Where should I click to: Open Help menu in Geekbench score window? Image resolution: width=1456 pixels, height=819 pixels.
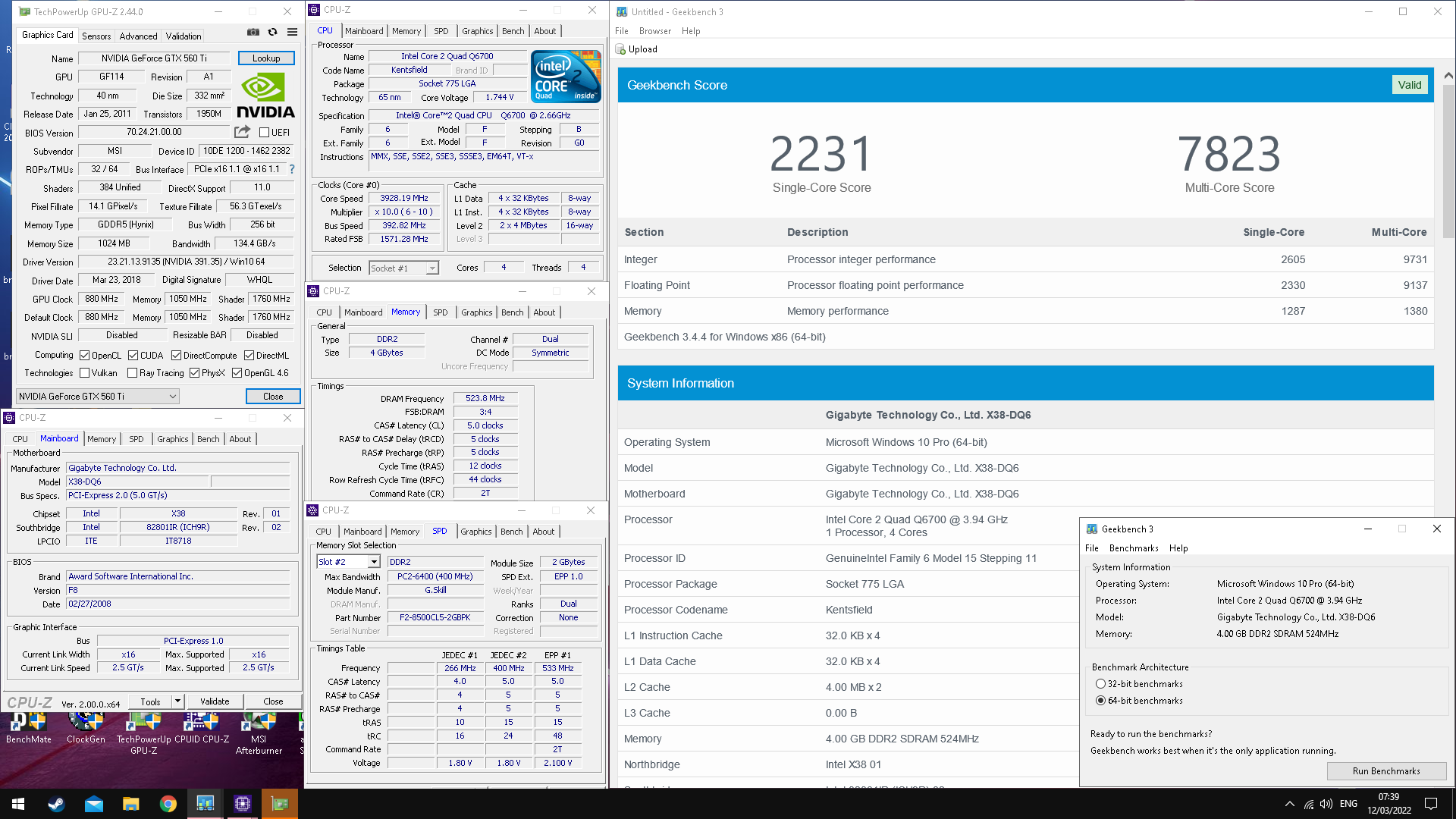tap(691, 31)
